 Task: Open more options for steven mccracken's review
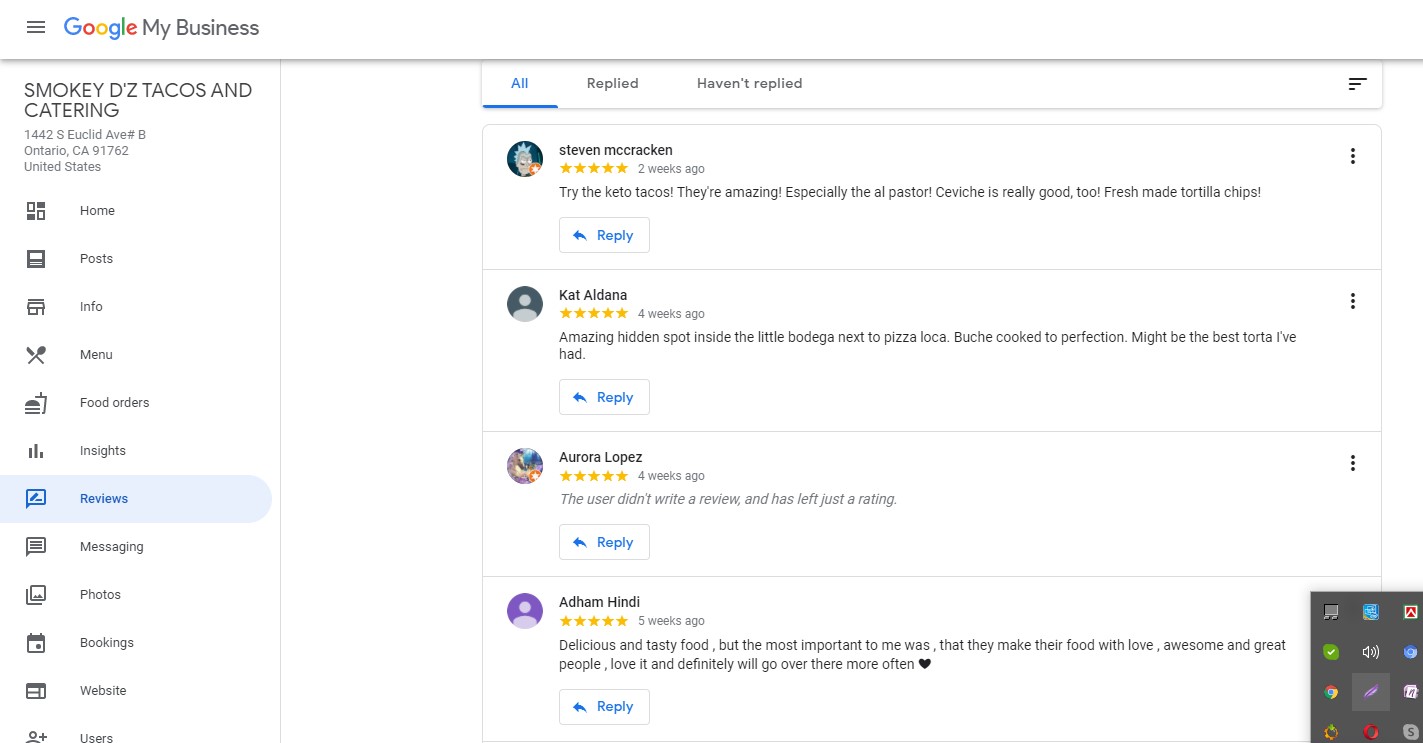(x=1352, y=156)
